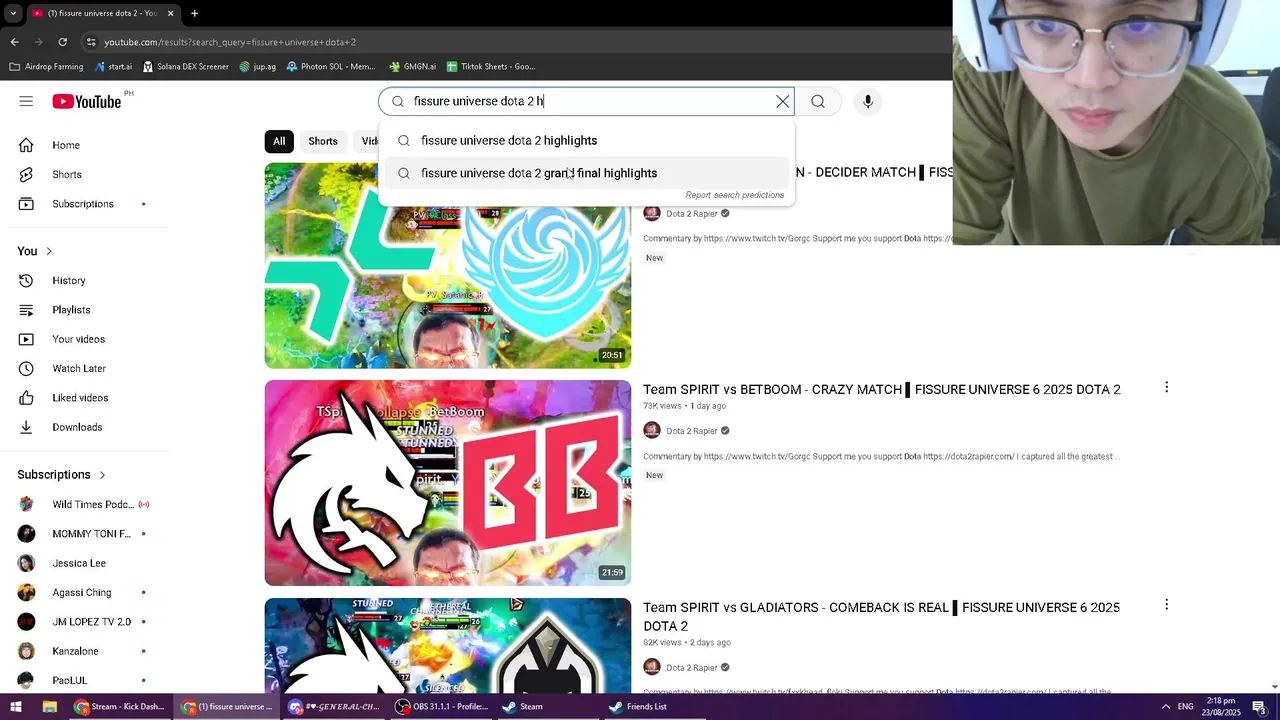Select suggestion 'fissure universe dota 2 grand final highlights'
Image resolution: width=1280 pixels, height=720 pixels.
click(x=587, y=173)
